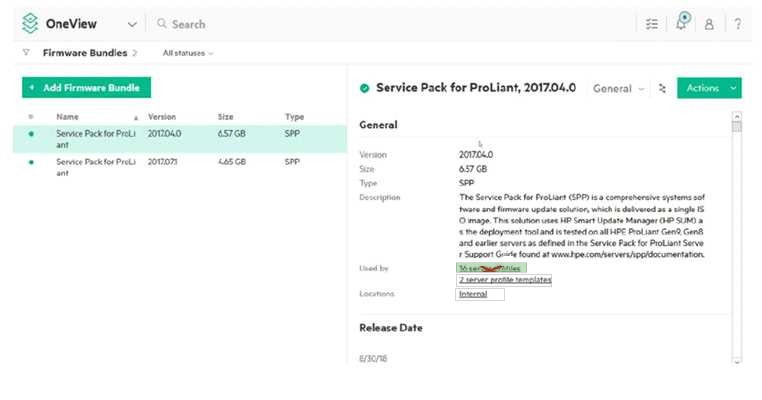762x400 pixels.
Task: Open the notifications bell icon
Action: click(681, 22)
